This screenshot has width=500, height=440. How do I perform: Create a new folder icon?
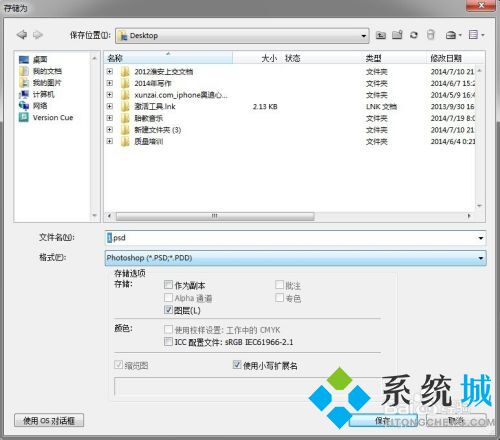pyautogui.click(x=397, y=35)
